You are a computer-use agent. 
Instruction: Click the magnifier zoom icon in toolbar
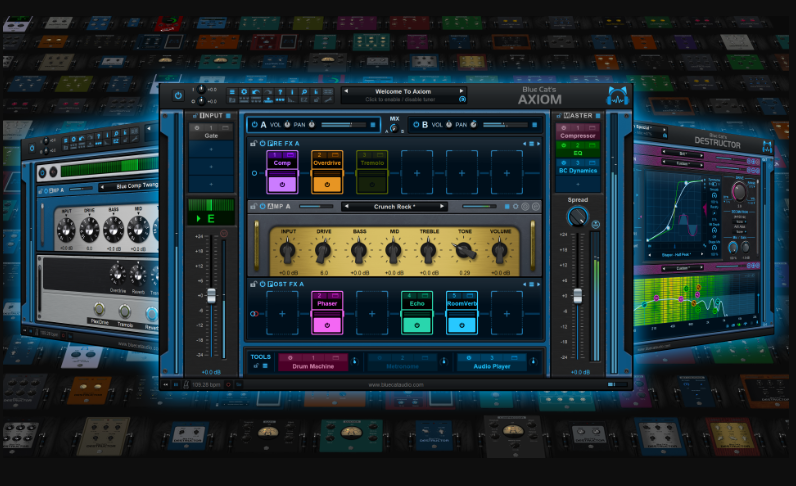[304, 92]
